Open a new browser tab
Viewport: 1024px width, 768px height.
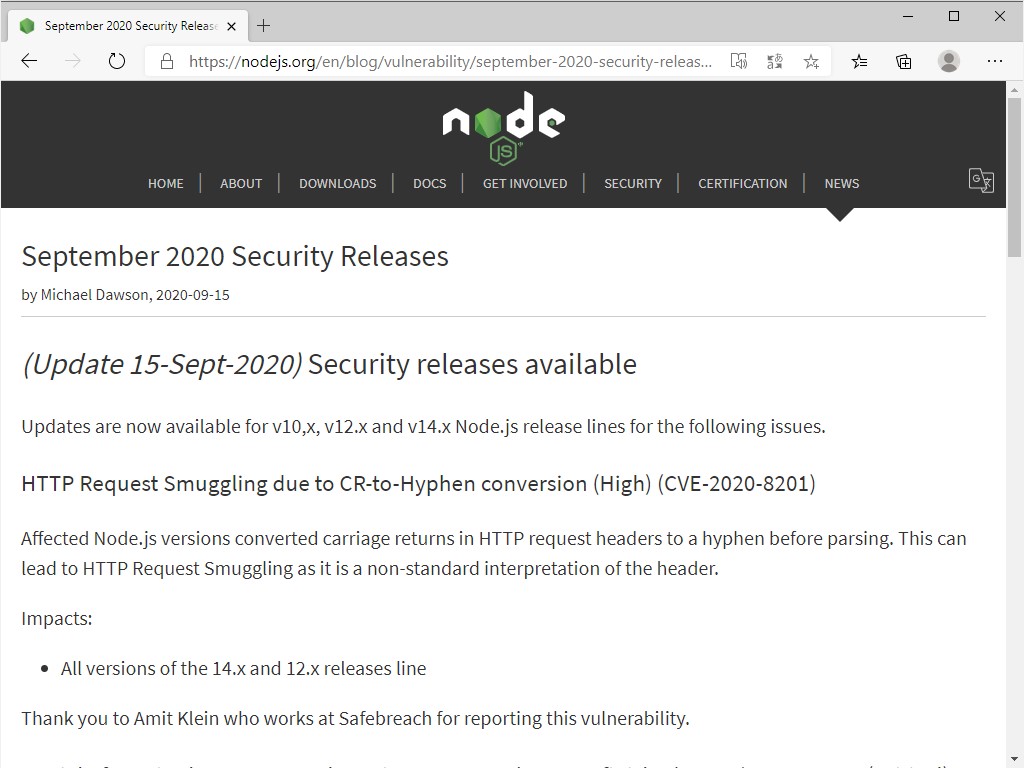[x=264, y=26]
